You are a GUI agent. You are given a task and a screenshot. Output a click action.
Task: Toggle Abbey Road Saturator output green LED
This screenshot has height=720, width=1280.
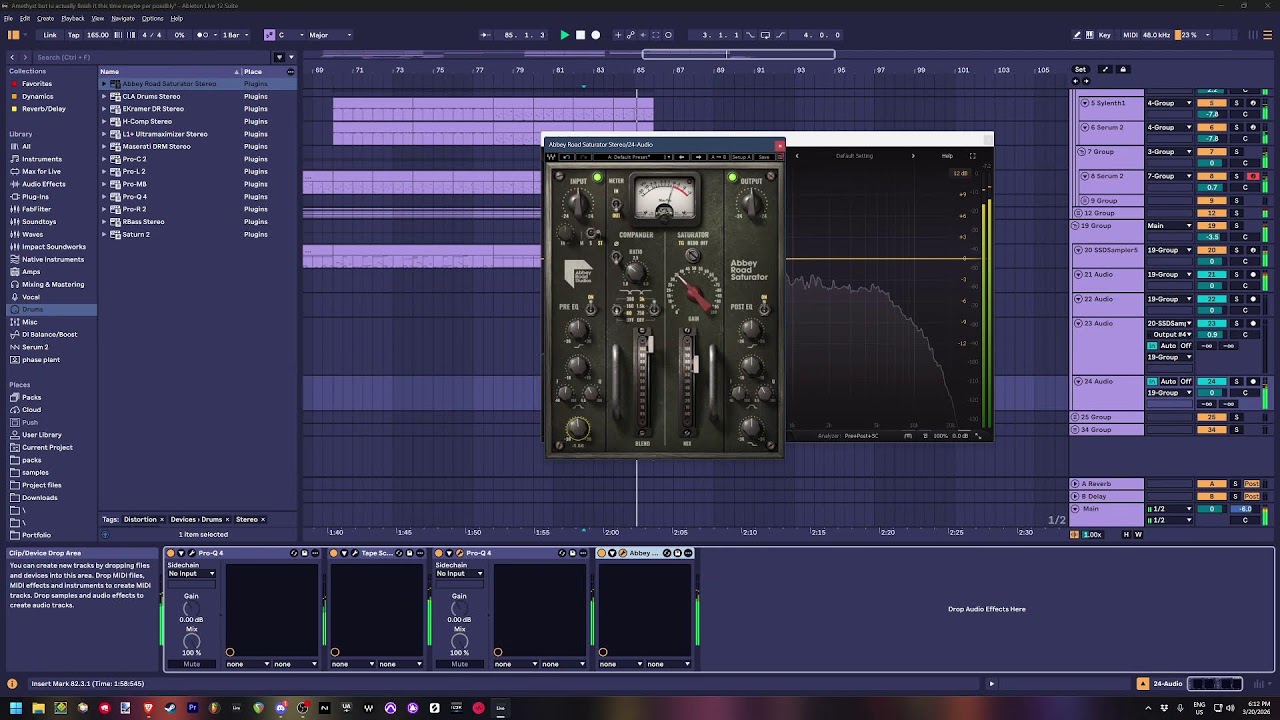tap(732, 178)
